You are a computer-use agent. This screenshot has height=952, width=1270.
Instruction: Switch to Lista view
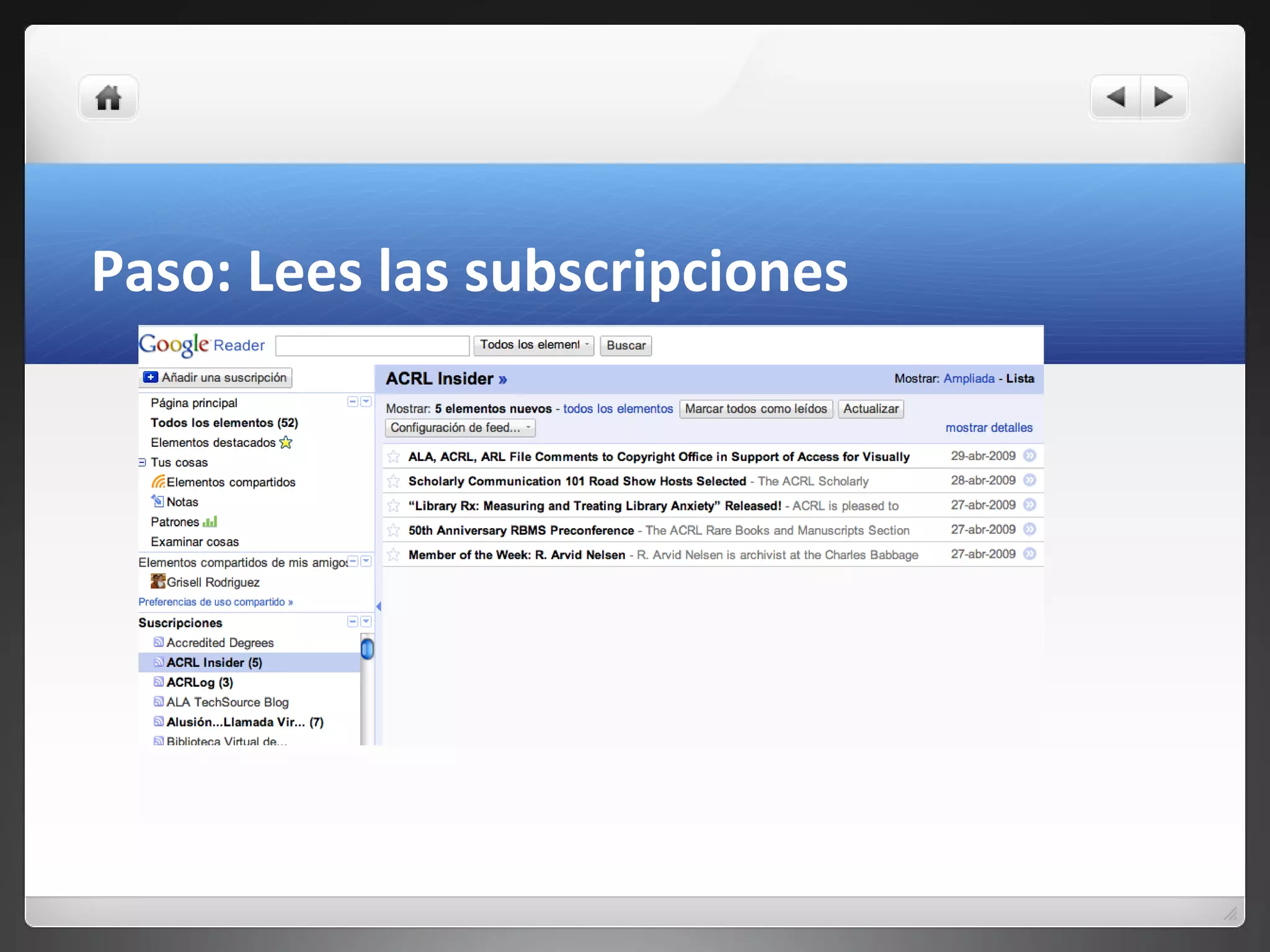(1020, 379)
